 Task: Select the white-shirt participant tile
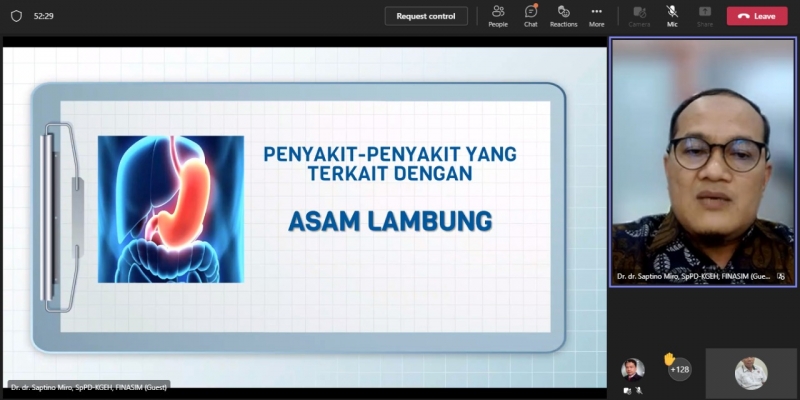[751, 373]
